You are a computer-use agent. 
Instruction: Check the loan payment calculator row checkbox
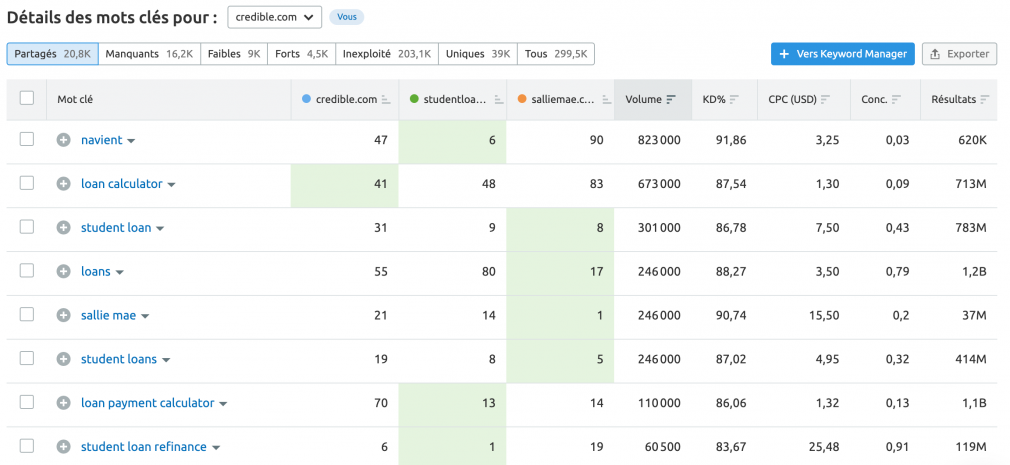tap(26, 402)
